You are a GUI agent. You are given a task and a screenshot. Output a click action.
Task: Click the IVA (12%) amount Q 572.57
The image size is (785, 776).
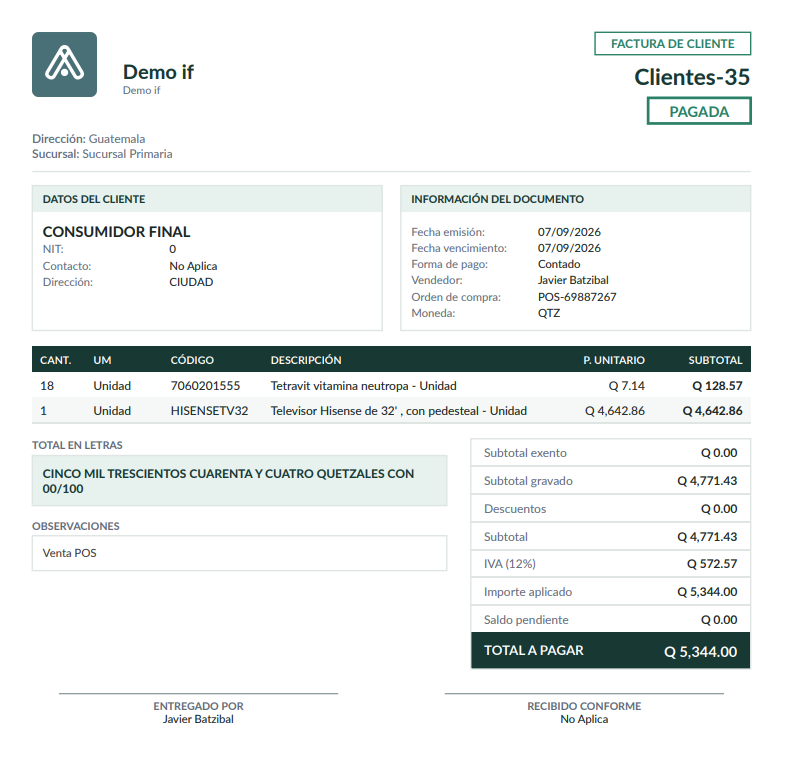712,564
